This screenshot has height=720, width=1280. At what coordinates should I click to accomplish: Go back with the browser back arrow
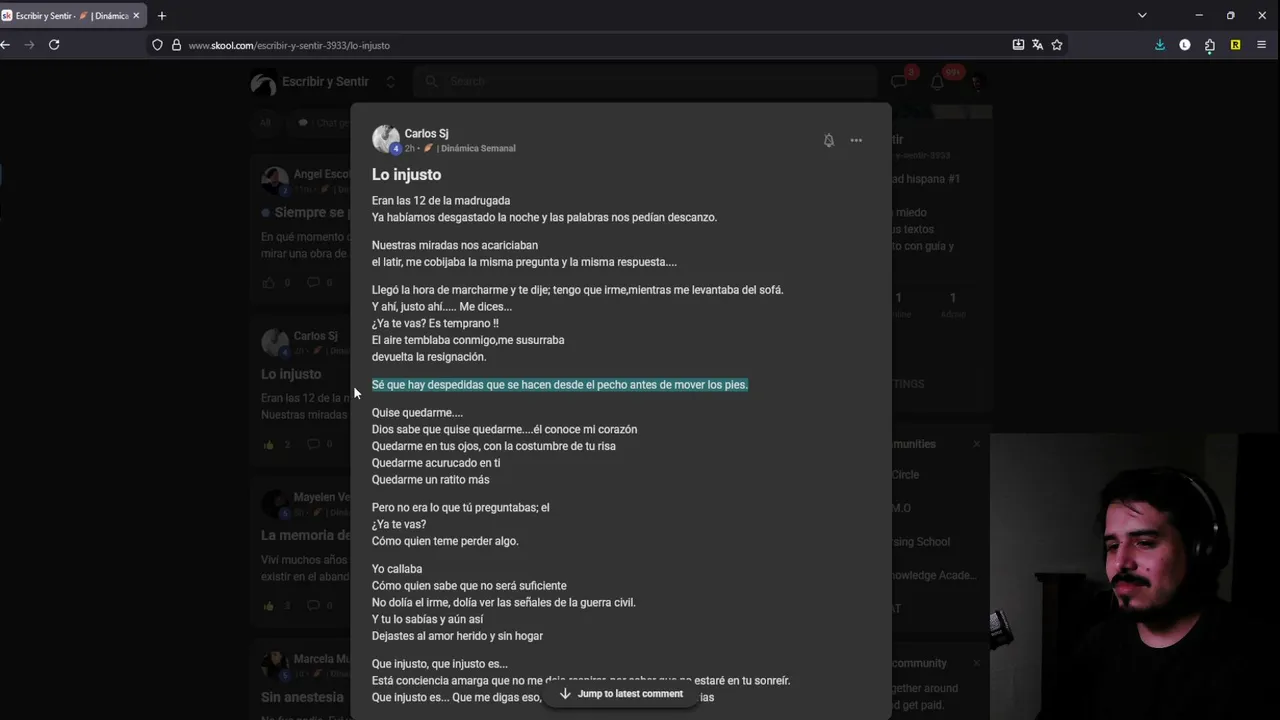pos(6,45)
